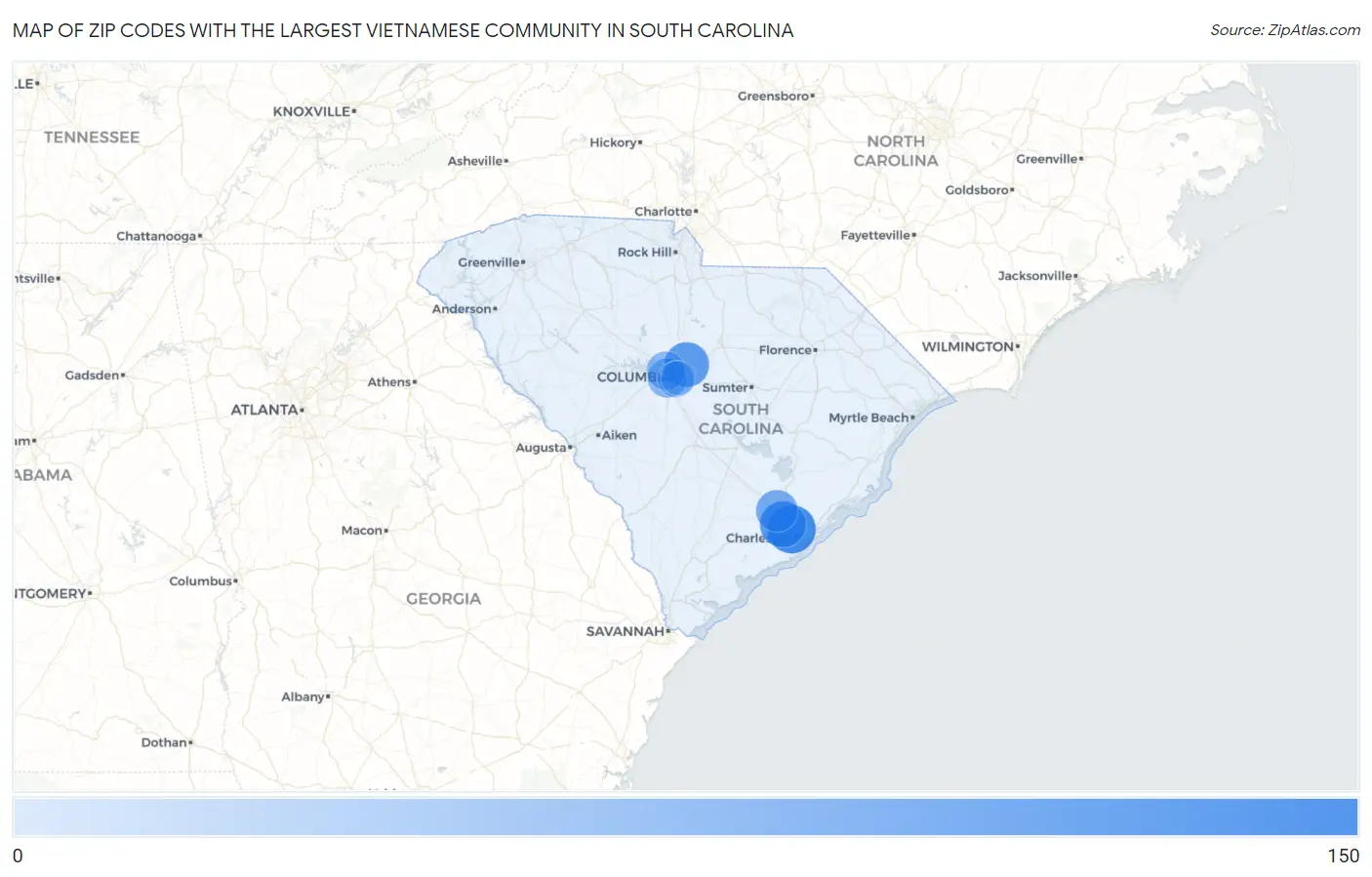
Task: Click the KNOXVILLE city label
Action: [x=311, y=111]
